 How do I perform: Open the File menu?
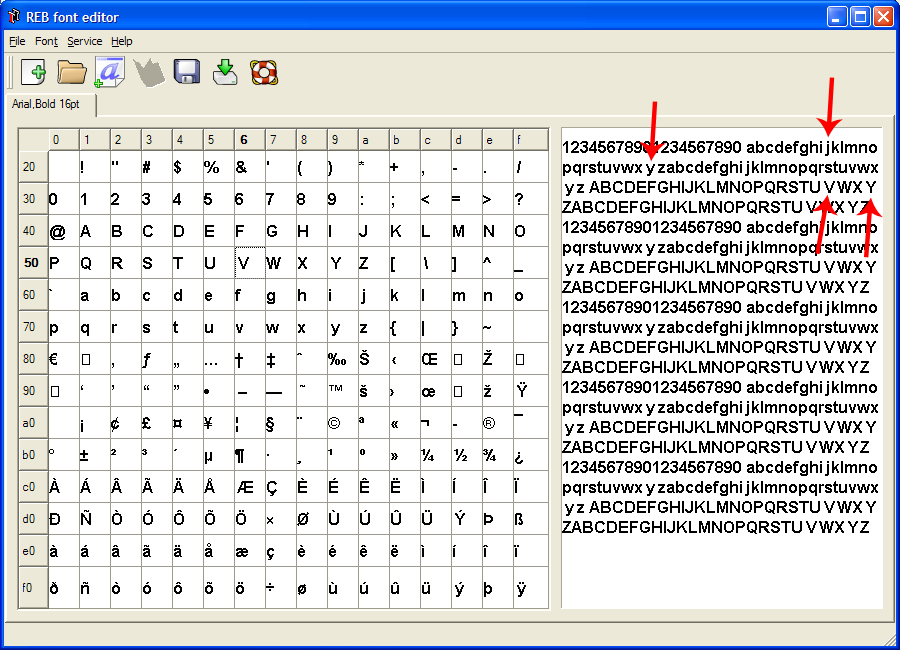[x=17, y=41]
